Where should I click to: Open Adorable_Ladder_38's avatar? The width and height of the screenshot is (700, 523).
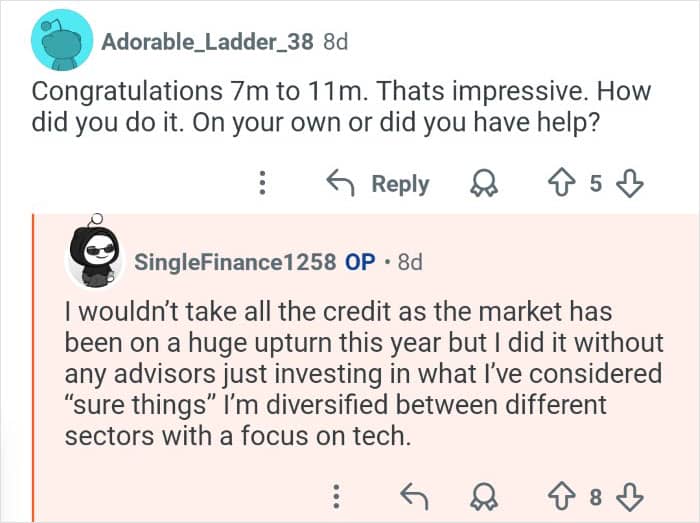(62, 41)
